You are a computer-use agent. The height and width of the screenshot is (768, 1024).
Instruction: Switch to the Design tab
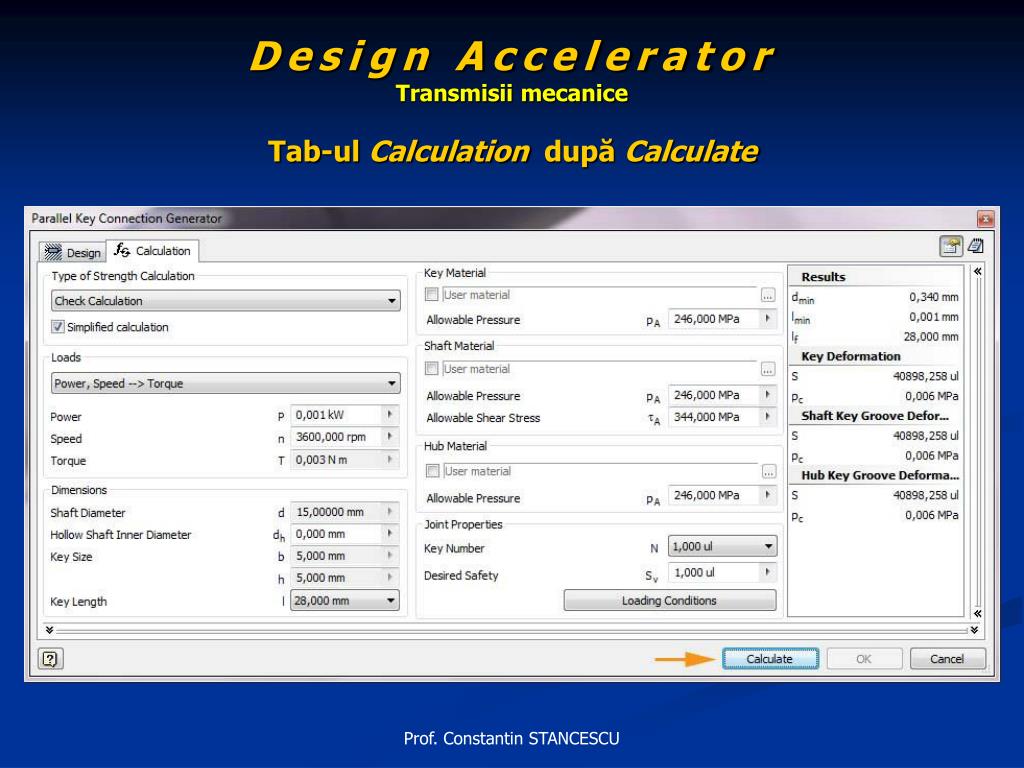[x=72, y=252]
